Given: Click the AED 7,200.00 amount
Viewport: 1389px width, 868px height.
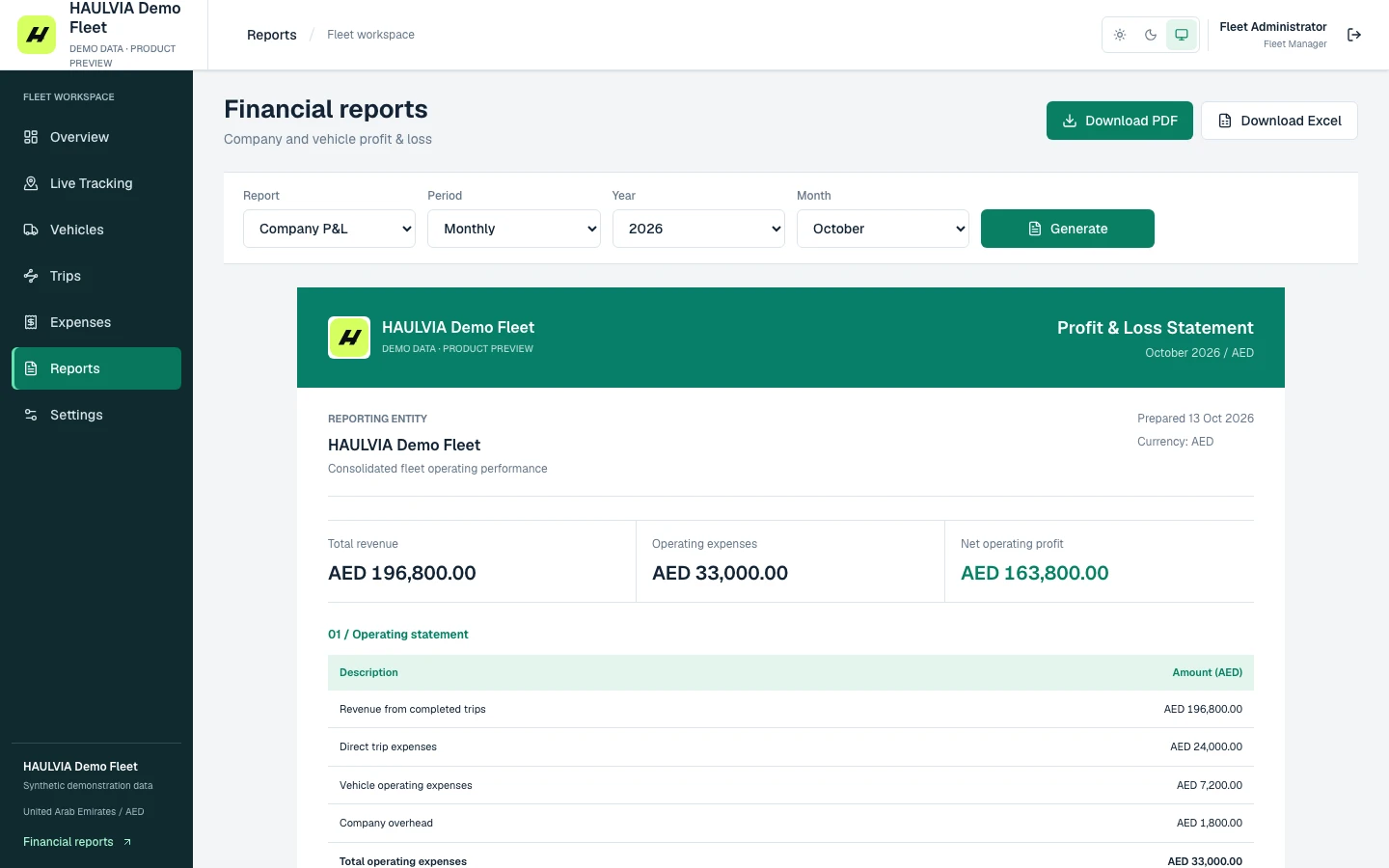Looking at the screenshot, I should click(1210, 785).
